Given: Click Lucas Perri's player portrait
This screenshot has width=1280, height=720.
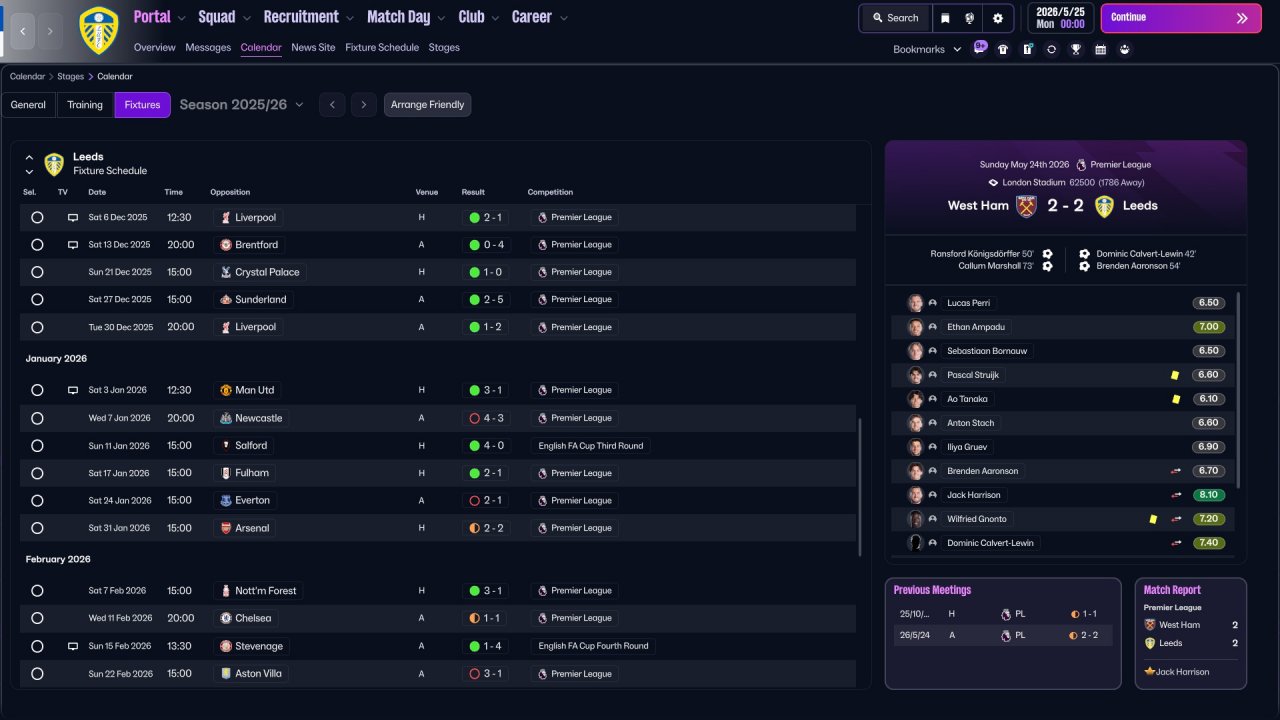Looking at the screenshot, I should [x=915, y=303].
